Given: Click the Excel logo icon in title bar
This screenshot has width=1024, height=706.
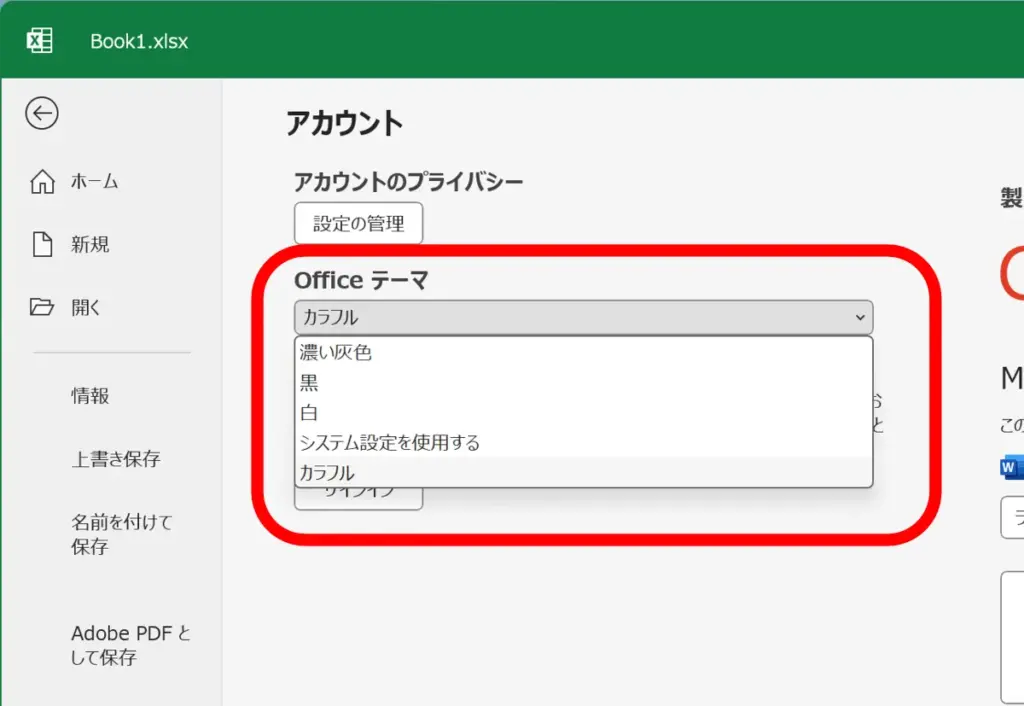Looking at the screenshot, I should (39, 40).
